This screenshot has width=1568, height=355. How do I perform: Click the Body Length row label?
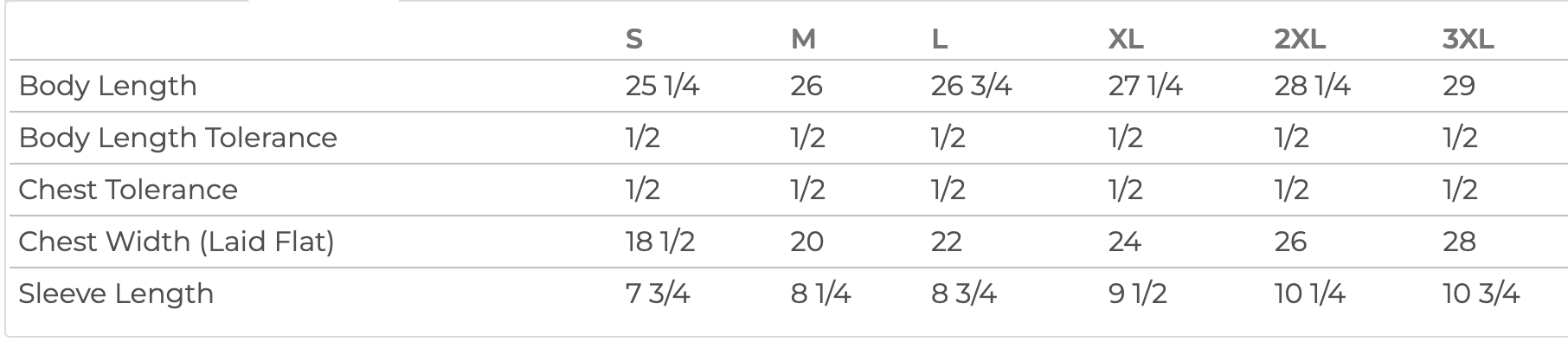click(x=108, y=86)
